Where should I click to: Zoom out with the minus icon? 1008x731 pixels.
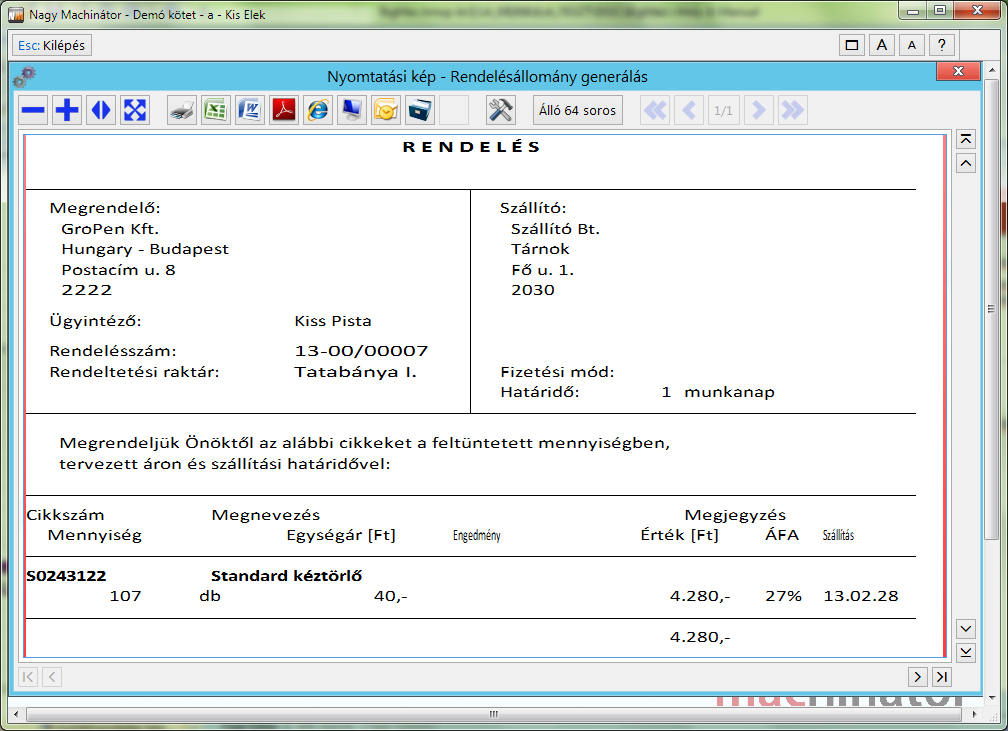pyautogui.click(x=34, y=110)
